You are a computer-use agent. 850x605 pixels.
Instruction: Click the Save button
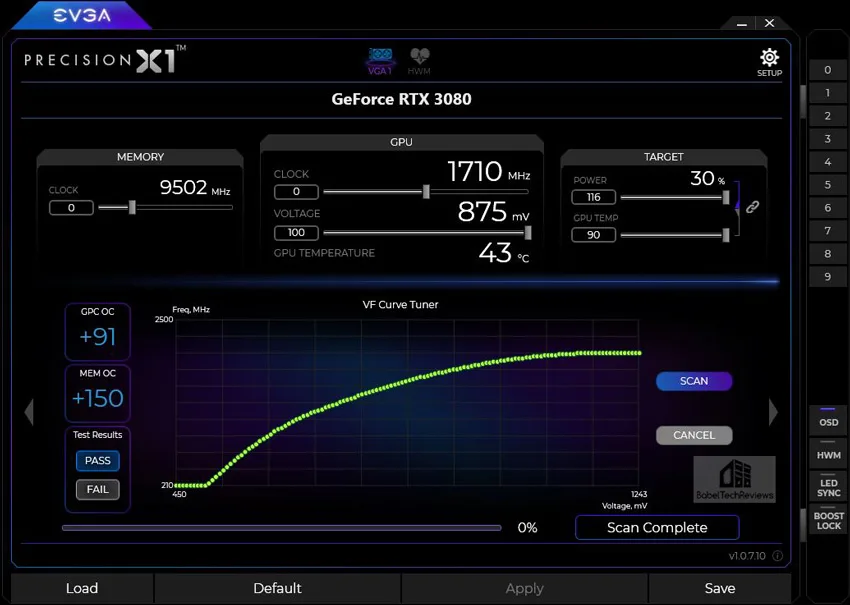tap(720, 588)
